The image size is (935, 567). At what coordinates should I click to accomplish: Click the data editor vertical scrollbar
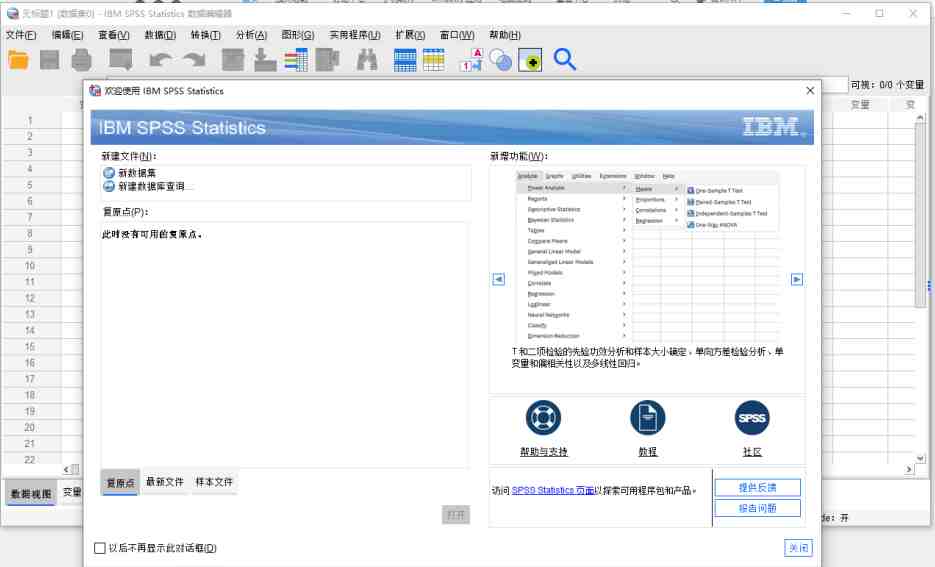tap(920, 215)
